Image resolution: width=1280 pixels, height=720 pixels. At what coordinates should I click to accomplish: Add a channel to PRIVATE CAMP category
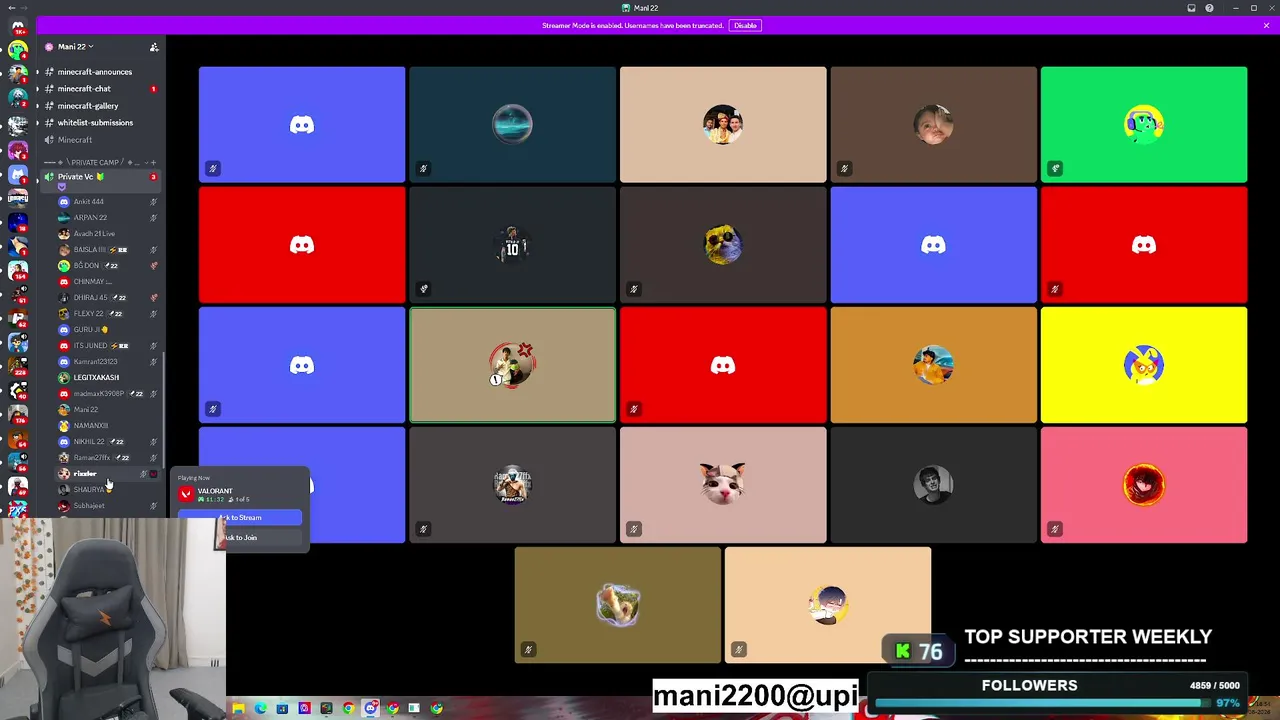[153, 162]
